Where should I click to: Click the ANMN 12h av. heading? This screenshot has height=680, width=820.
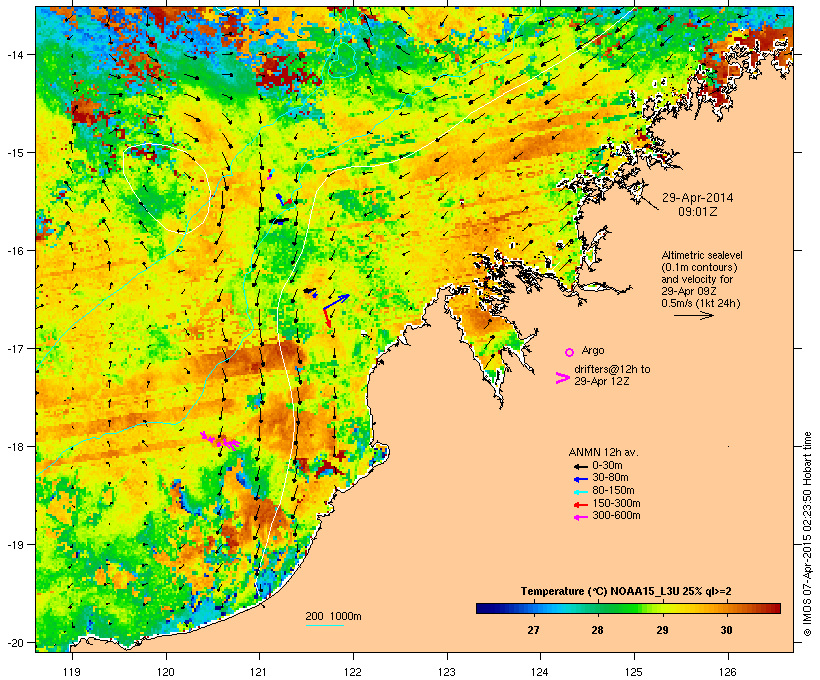coord(603,452)
